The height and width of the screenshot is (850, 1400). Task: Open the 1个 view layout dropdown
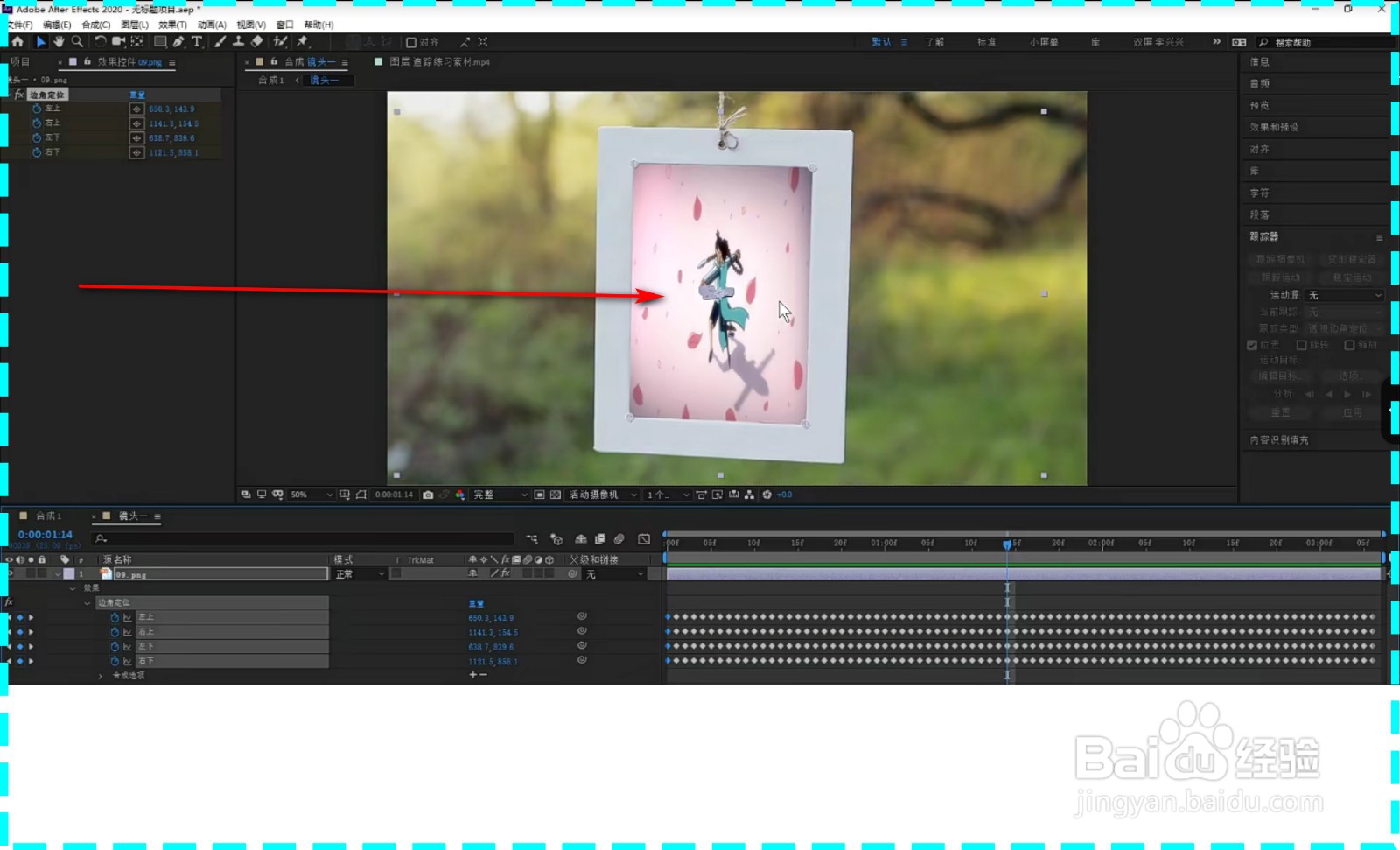[668, 495]
